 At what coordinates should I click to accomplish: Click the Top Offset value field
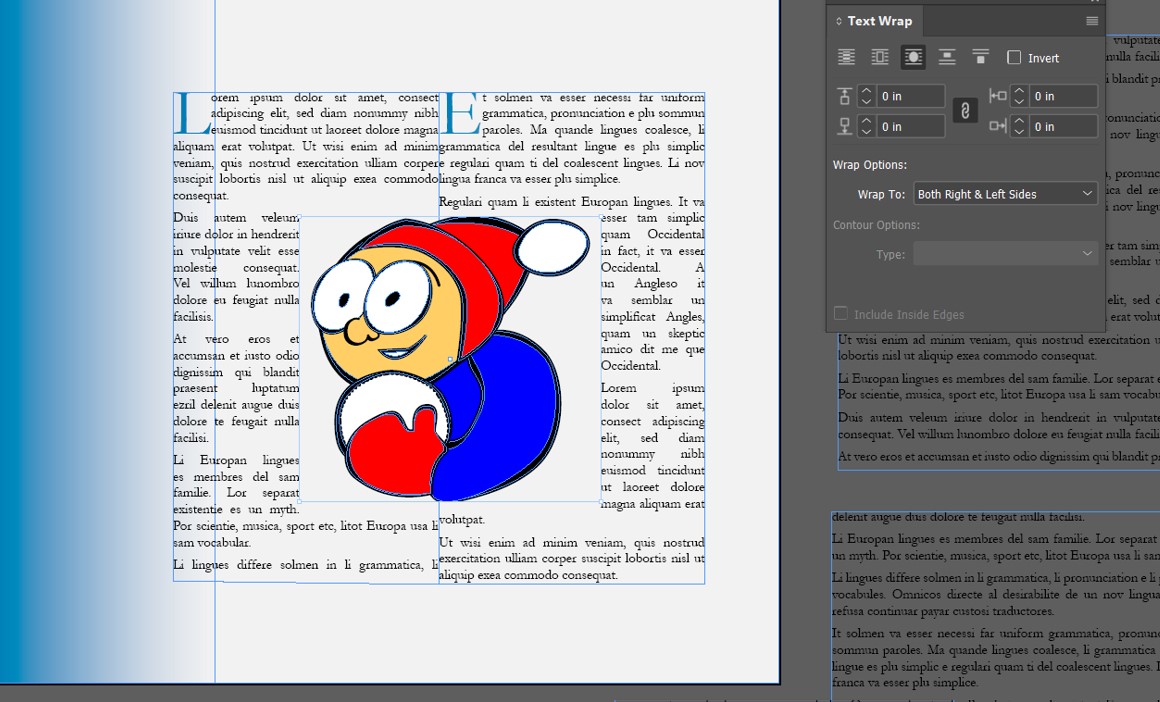point(910,96)
